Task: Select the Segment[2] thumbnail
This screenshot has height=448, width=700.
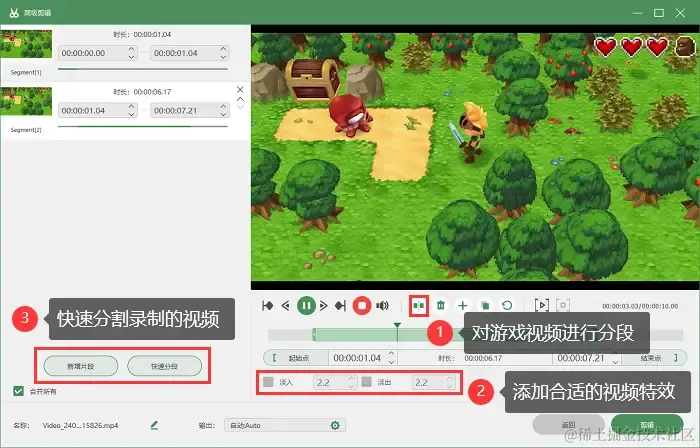Action: click(x=26, y=101)
